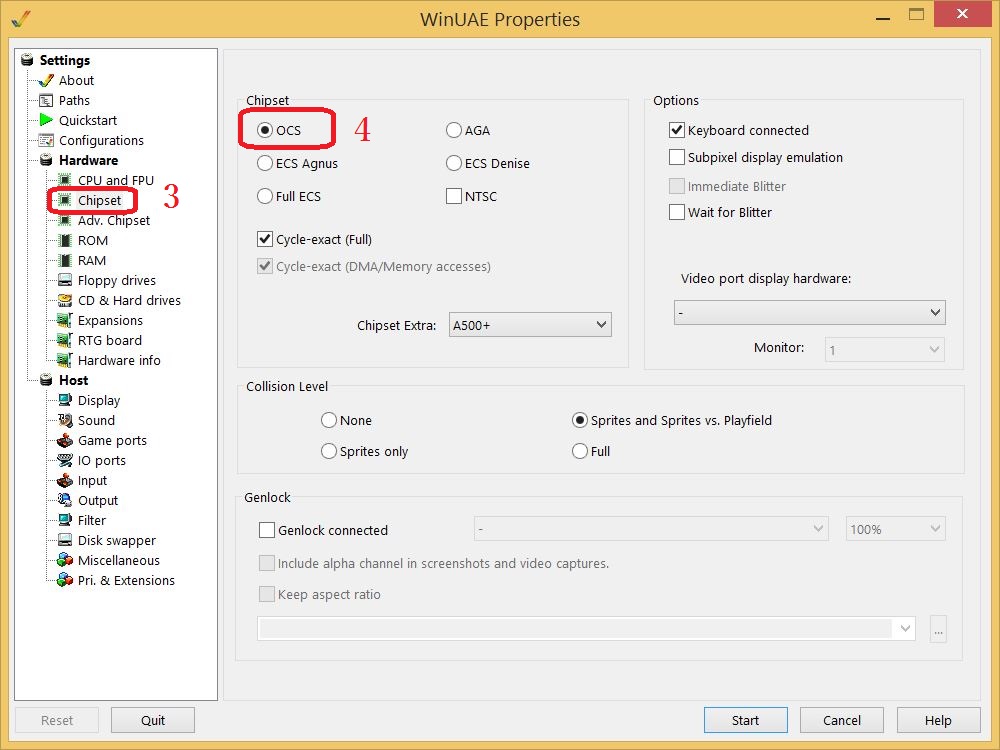Enable Genlock connected checkbox
This screenshot has height=750, width=1000.
pyautogui.click(x=267, y=530)
